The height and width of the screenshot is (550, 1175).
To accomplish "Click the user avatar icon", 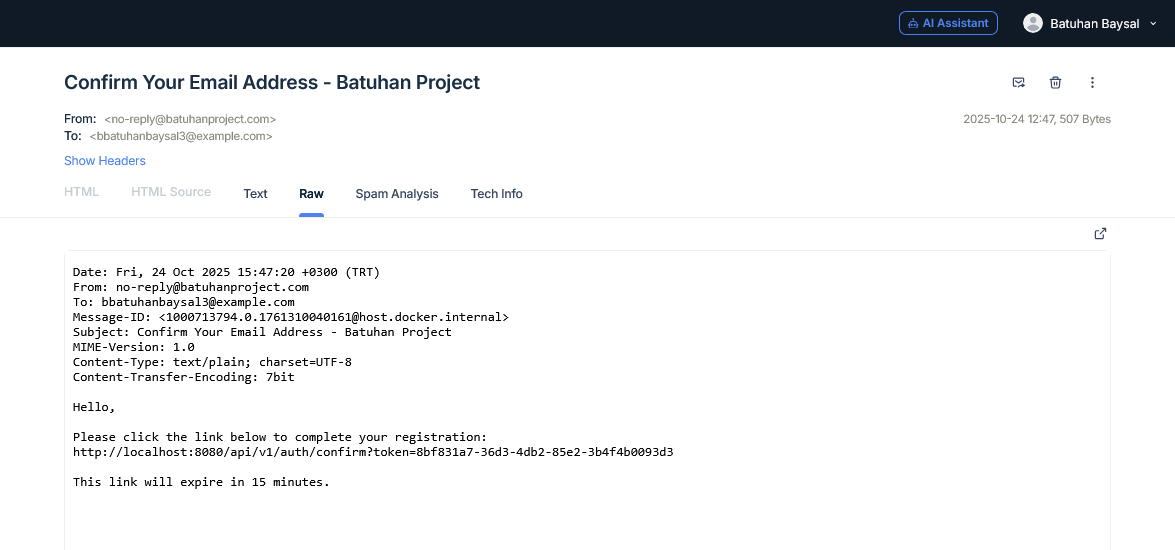I will [x=1033, y=23].
